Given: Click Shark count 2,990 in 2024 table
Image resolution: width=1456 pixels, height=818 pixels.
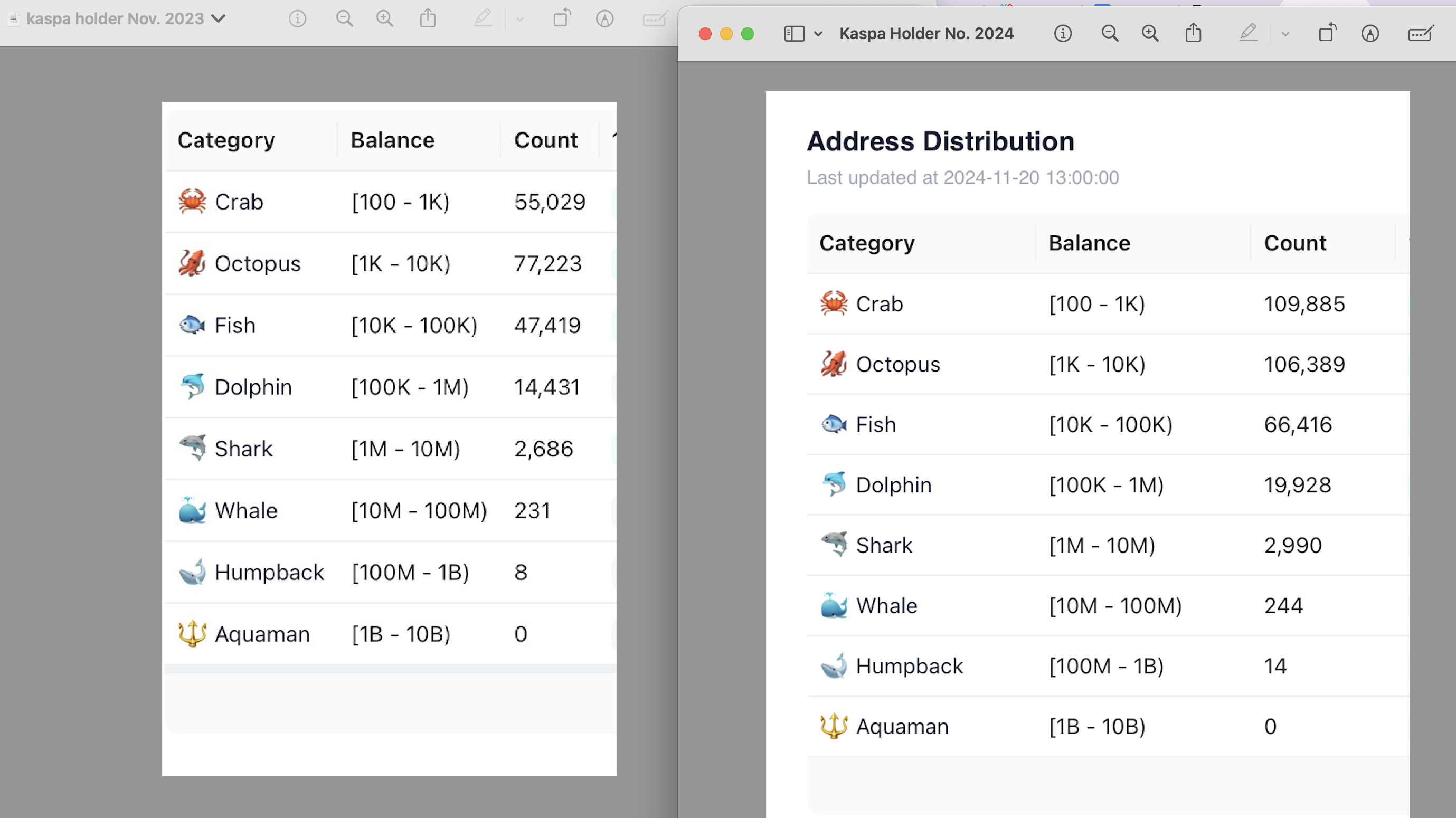Looking at the screenshot, I should pyautogui.click(x=1293, y=546).
